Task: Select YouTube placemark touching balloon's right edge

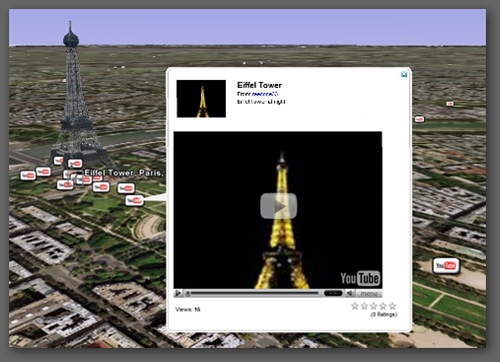Action: [x=419, y=119]
